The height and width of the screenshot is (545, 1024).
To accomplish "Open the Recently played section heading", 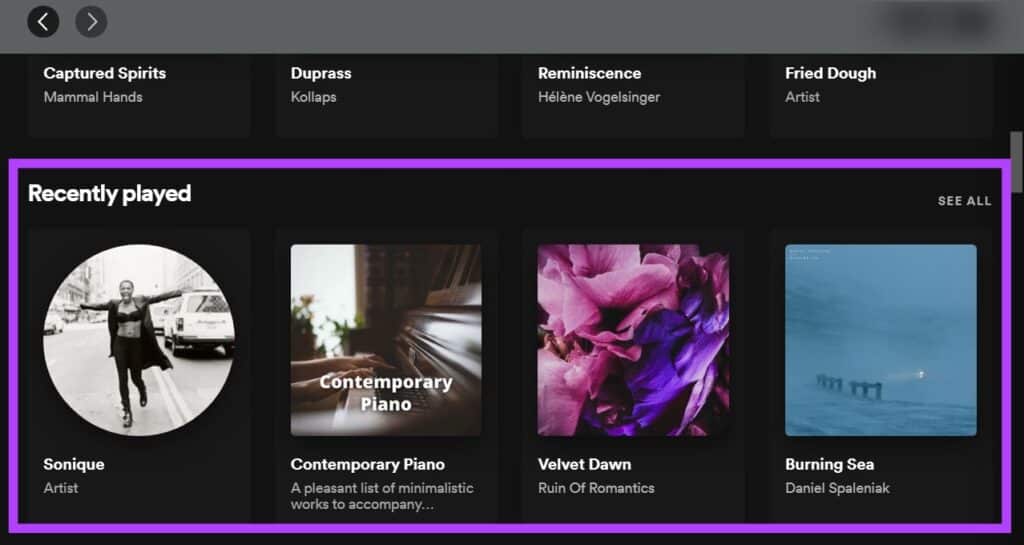I will click(110, 194).
